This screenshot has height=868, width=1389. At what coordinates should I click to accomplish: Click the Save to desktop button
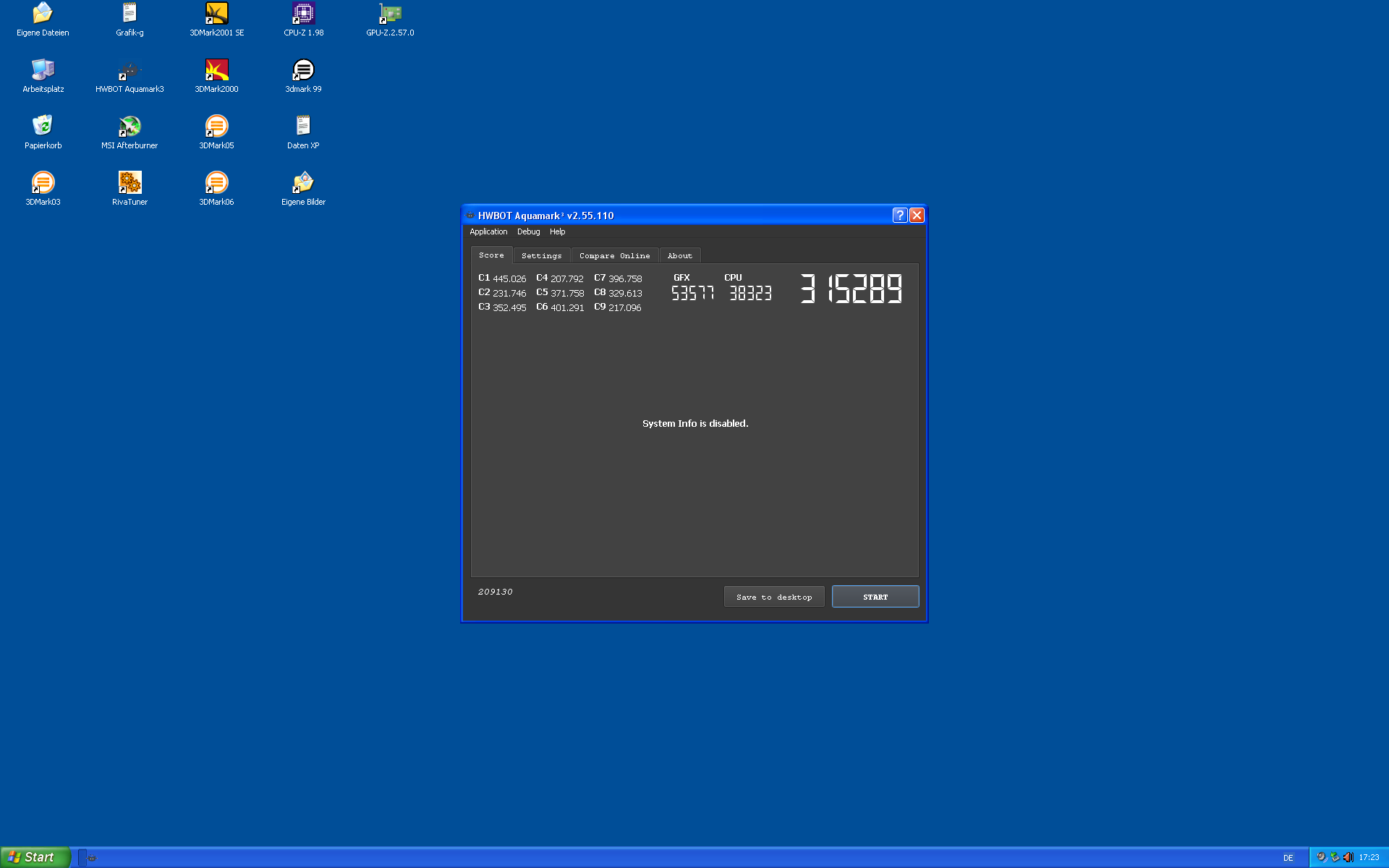coord(774,597)
